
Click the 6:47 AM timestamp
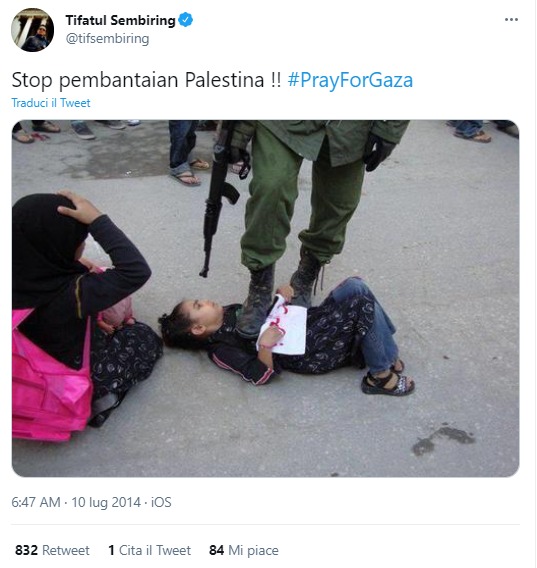[36, 502]
